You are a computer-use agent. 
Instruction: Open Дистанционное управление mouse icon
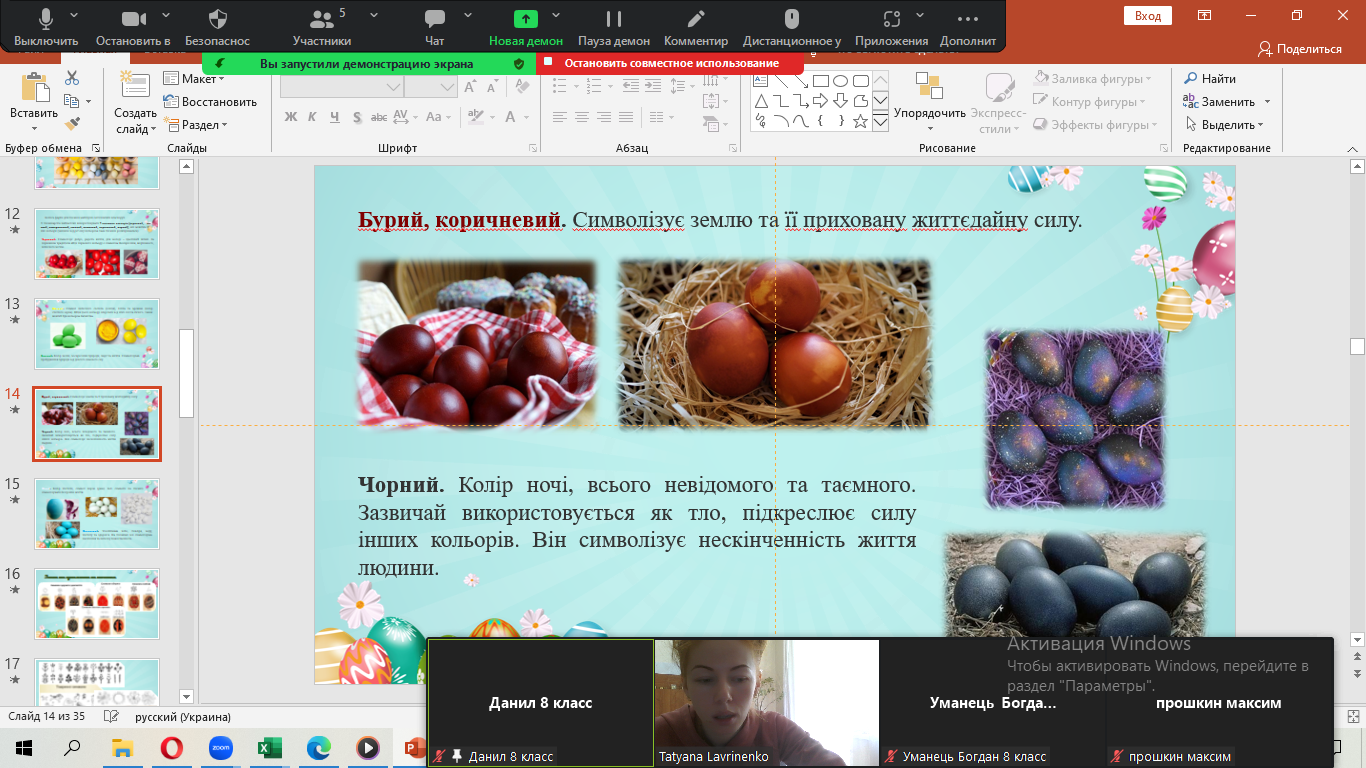pos(792,19)
